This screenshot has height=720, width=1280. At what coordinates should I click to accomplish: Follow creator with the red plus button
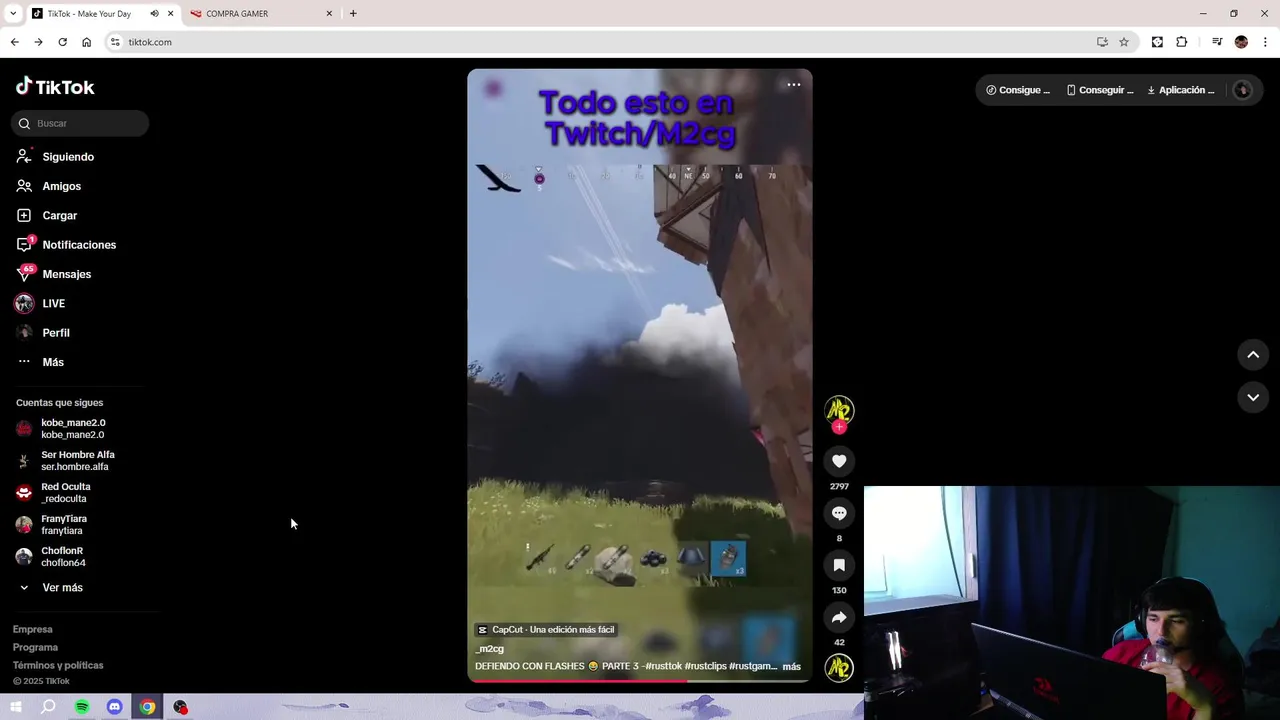pyautogui.click(x=839, y=427)
